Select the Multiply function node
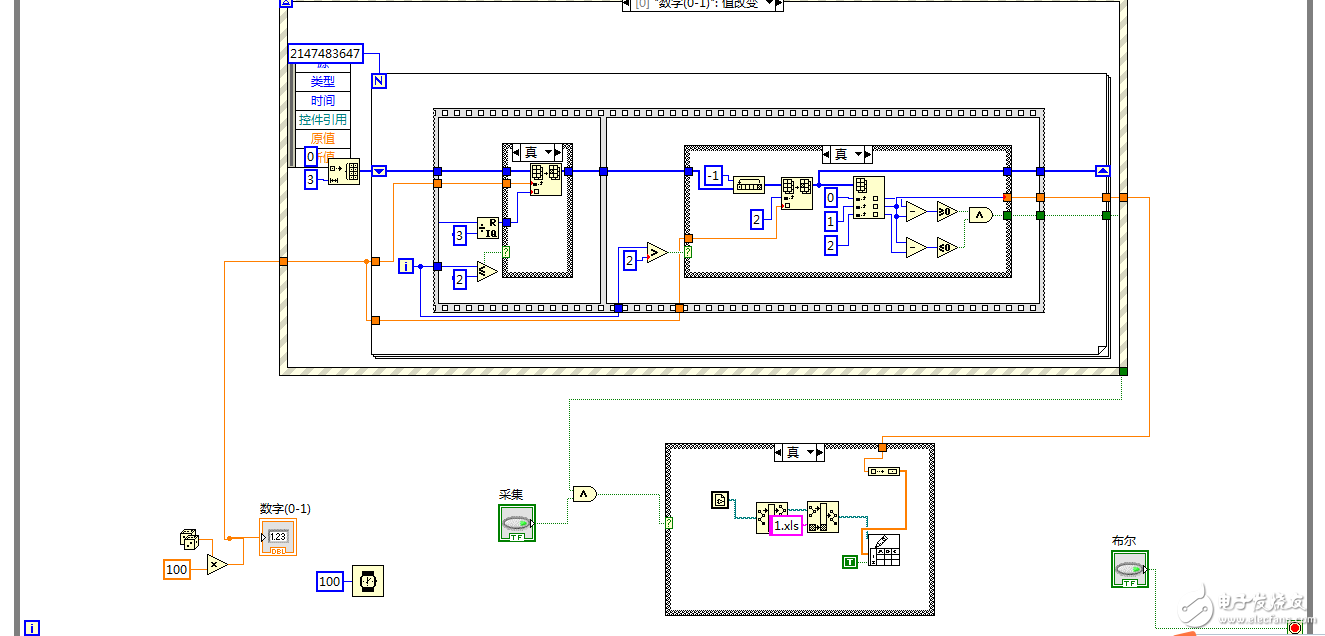1325x636 pixels. click(217, 565)
